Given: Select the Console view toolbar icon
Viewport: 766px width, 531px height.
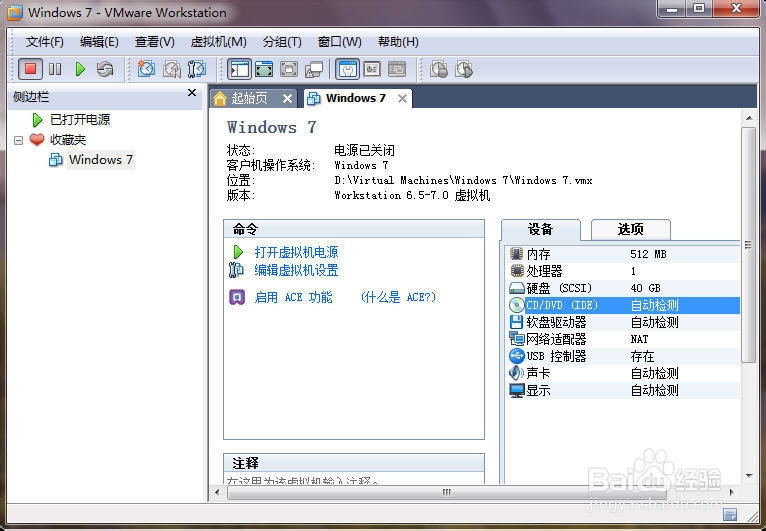Looking at the screenshot, I should (x=397, y=69).
